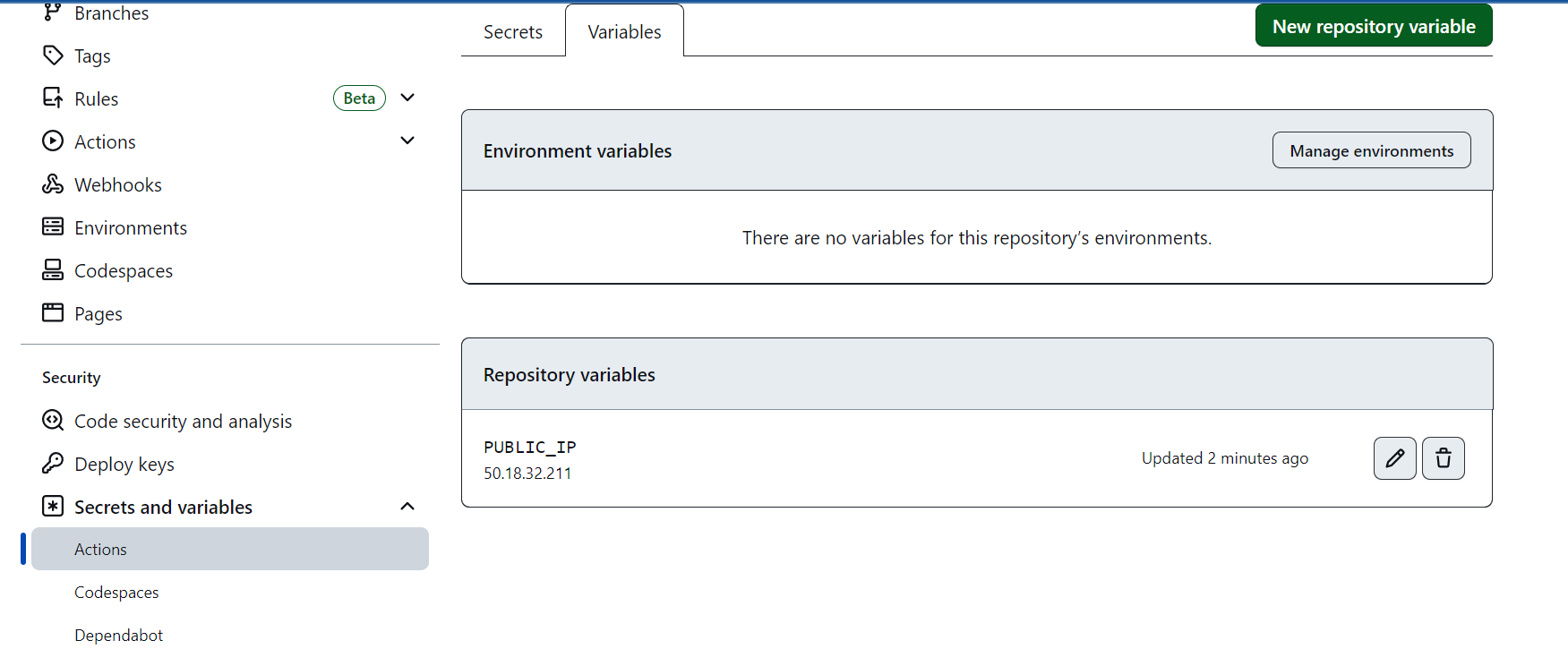Click the Deploy keys key icon

pyautogui.click(x=53, y=464)
